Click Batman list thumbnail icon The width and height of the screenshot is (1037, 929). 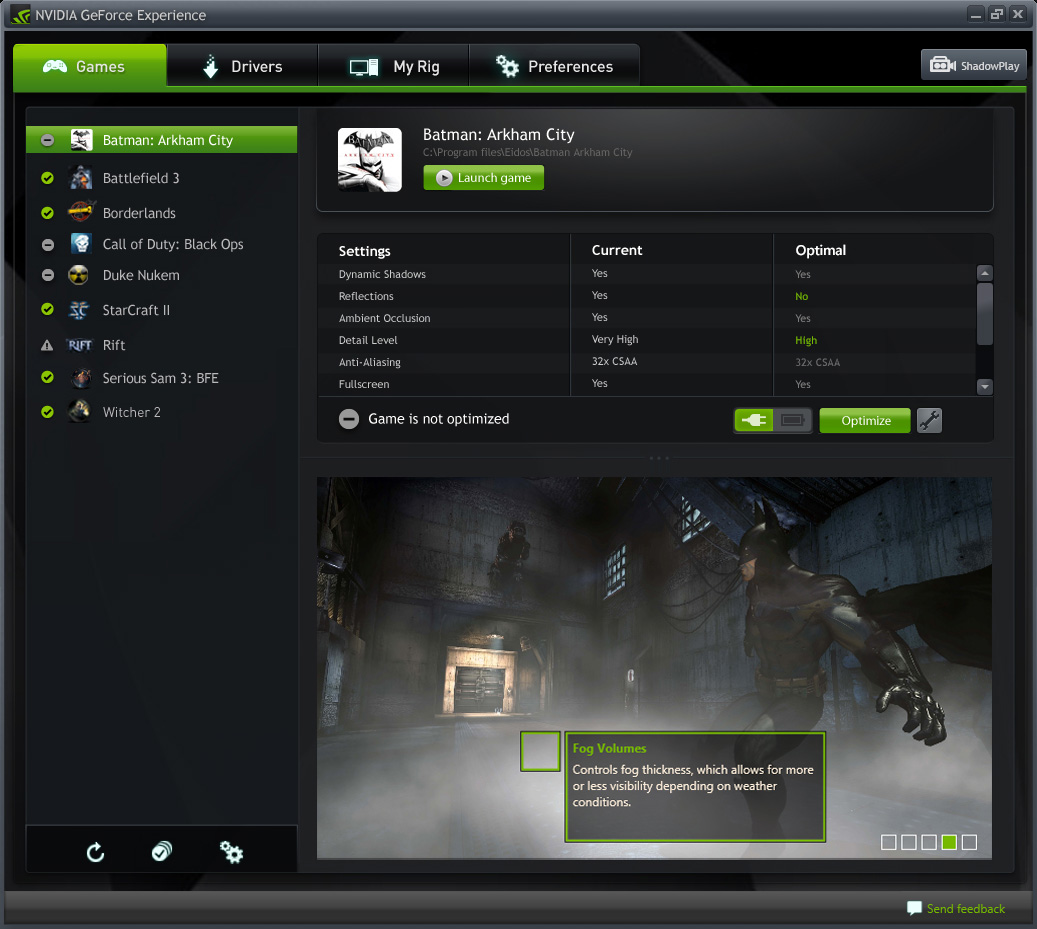81,140
